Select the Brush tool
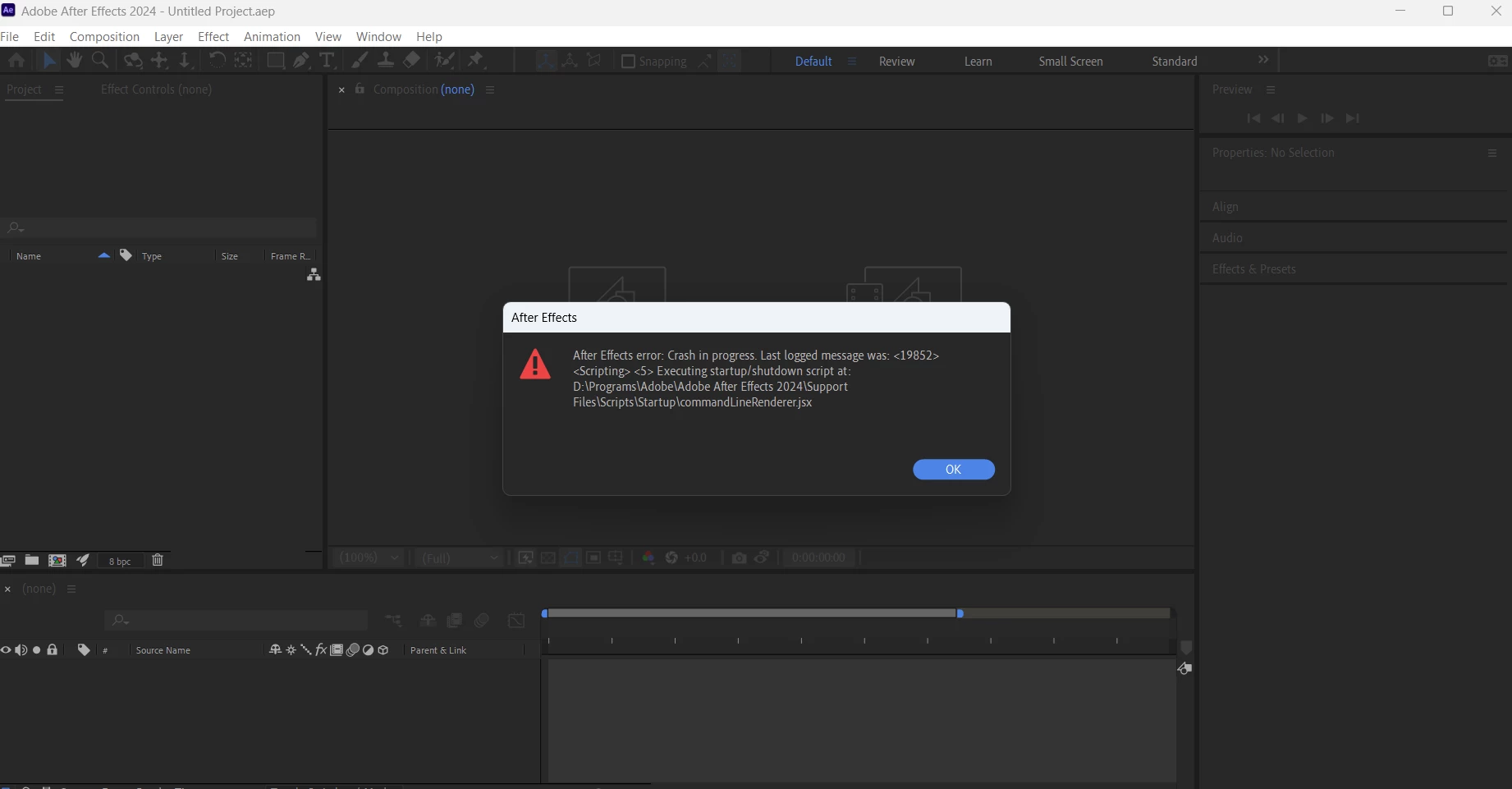 [360, 61]
